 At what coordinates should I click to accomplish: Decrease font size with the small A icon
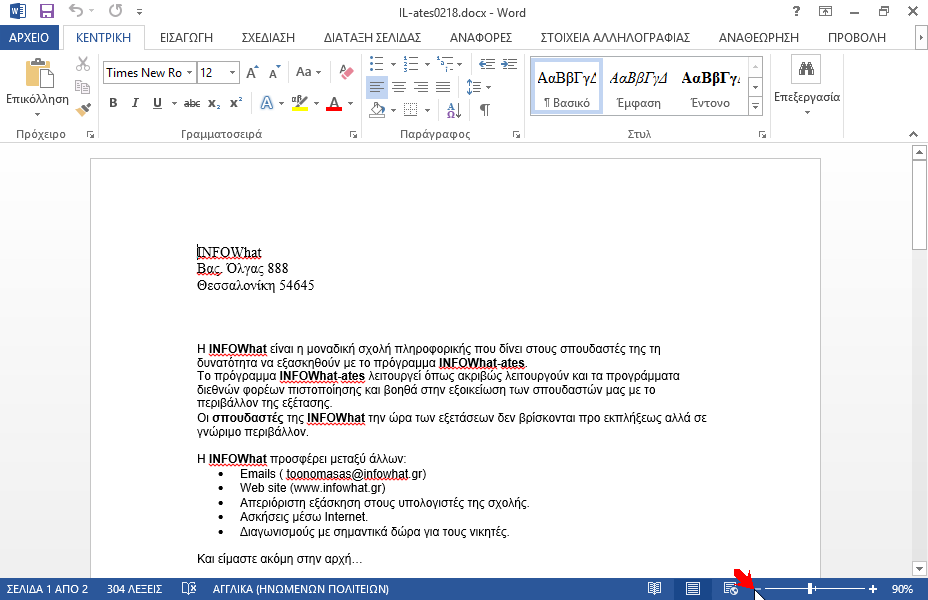tap(275, 72)
